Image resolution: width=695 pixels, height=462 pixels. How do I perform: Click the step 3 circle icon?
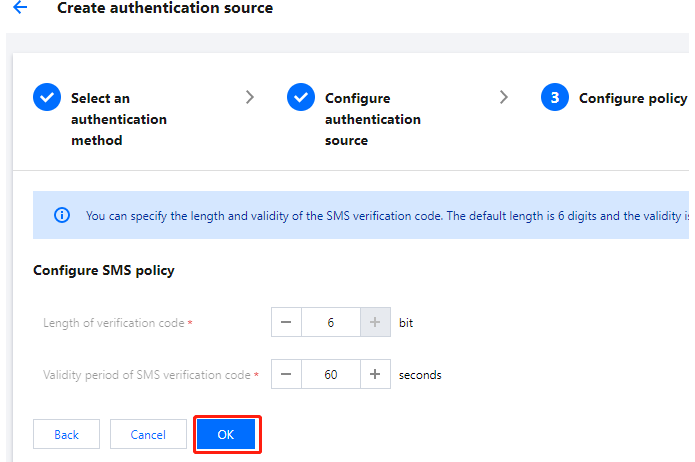[554, 97]
